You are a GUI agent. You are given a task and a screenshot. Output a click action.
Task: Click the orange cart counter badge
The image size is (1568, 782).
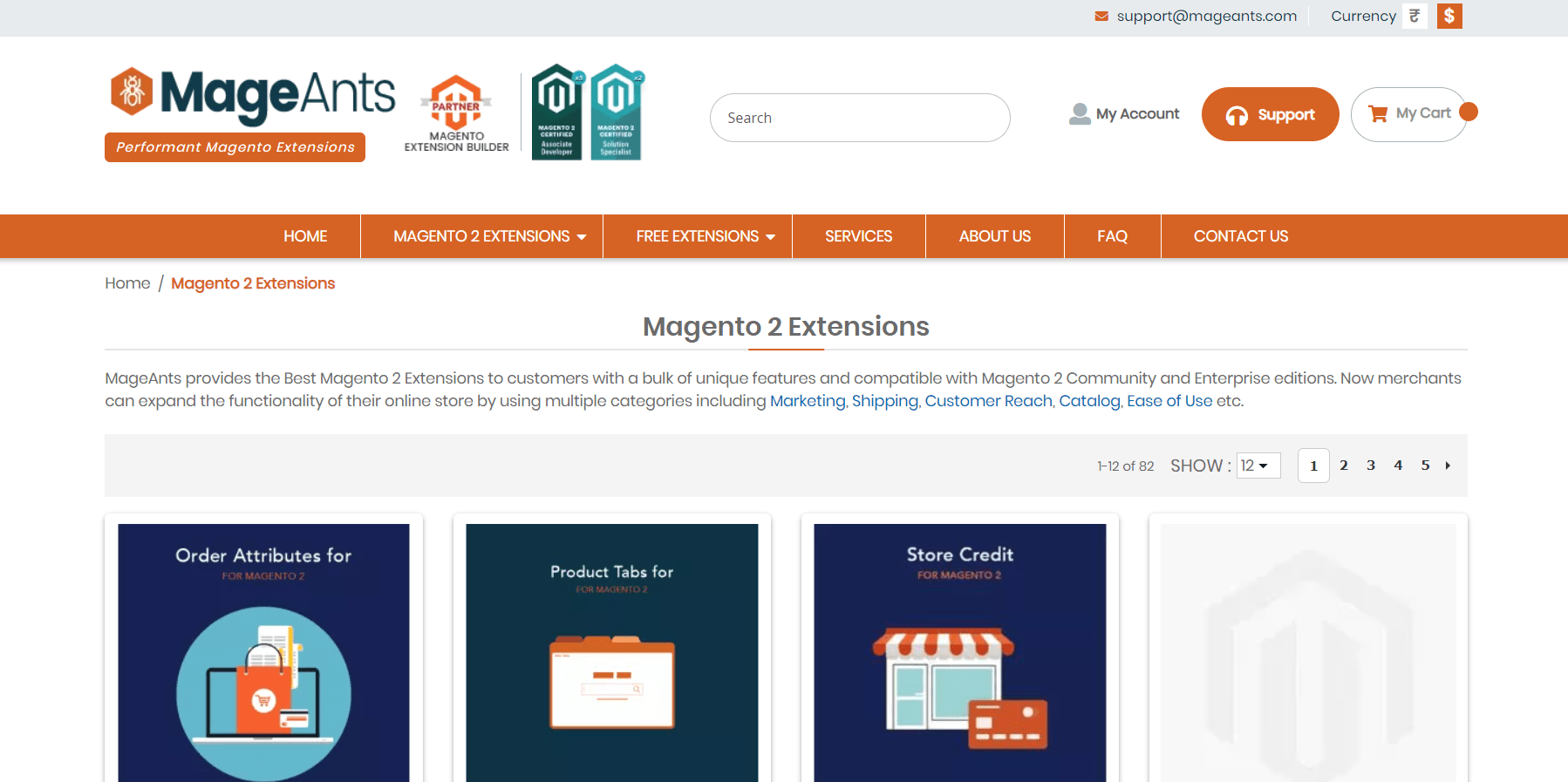[x=1469, y=112]
